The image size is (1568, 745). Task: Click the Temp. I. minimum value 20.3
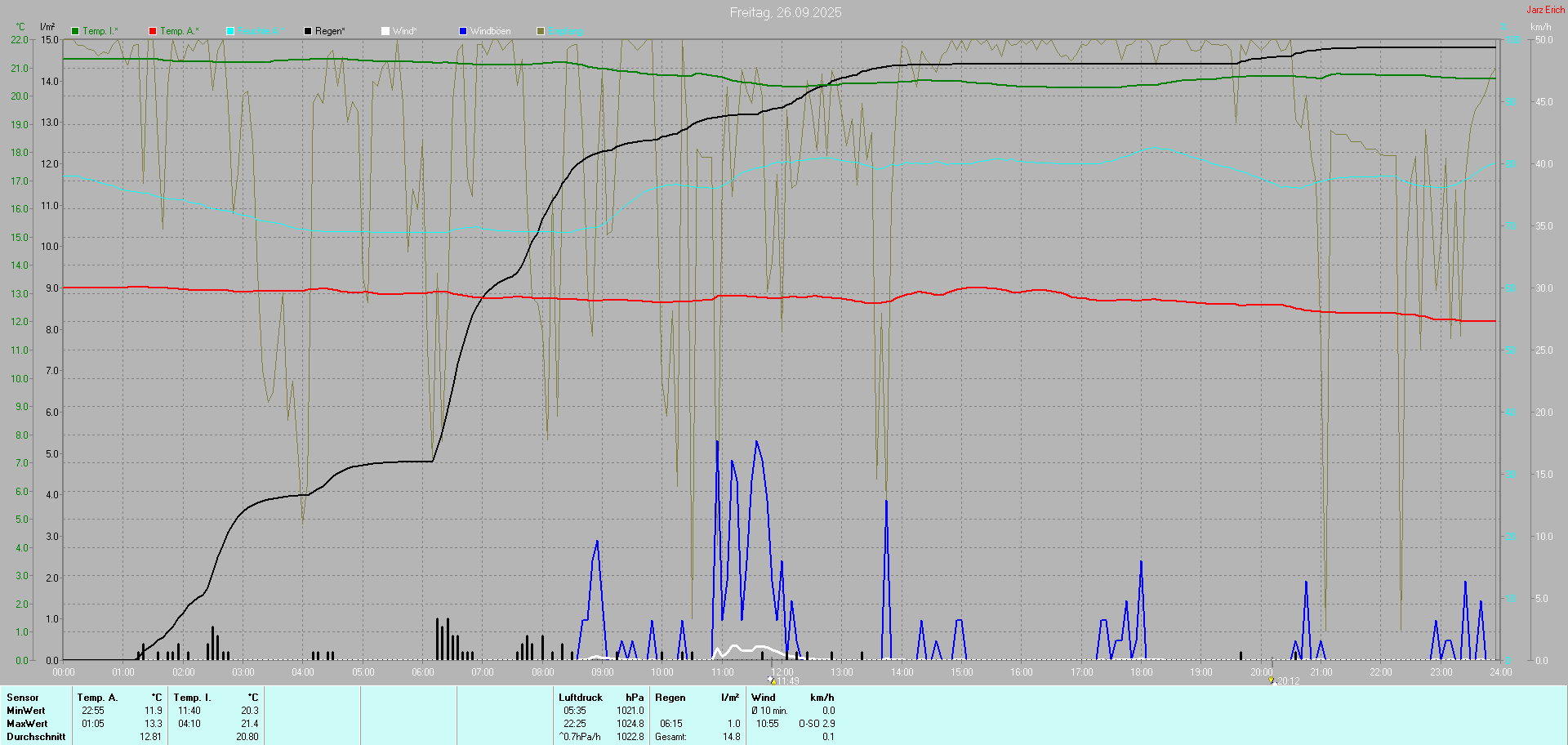click(250, 711)
